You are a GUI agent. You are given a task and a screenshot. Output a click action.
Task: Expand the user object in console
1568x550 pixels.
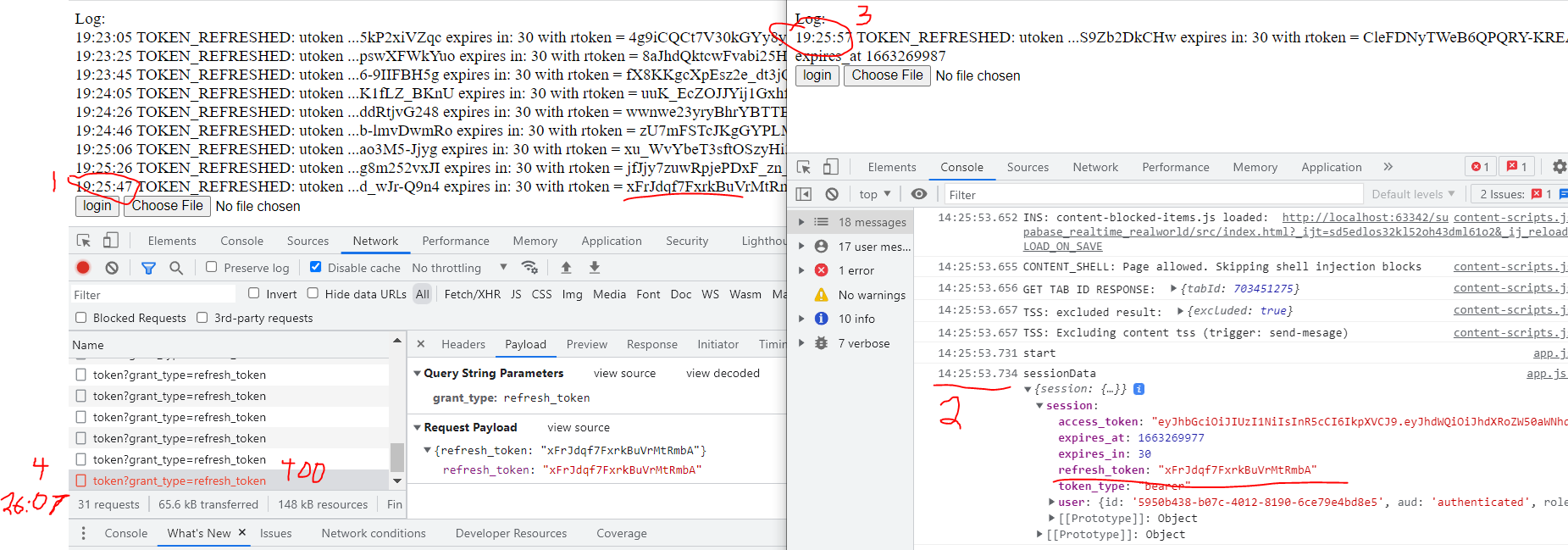pyautogui.click(x=1051, y=502)
